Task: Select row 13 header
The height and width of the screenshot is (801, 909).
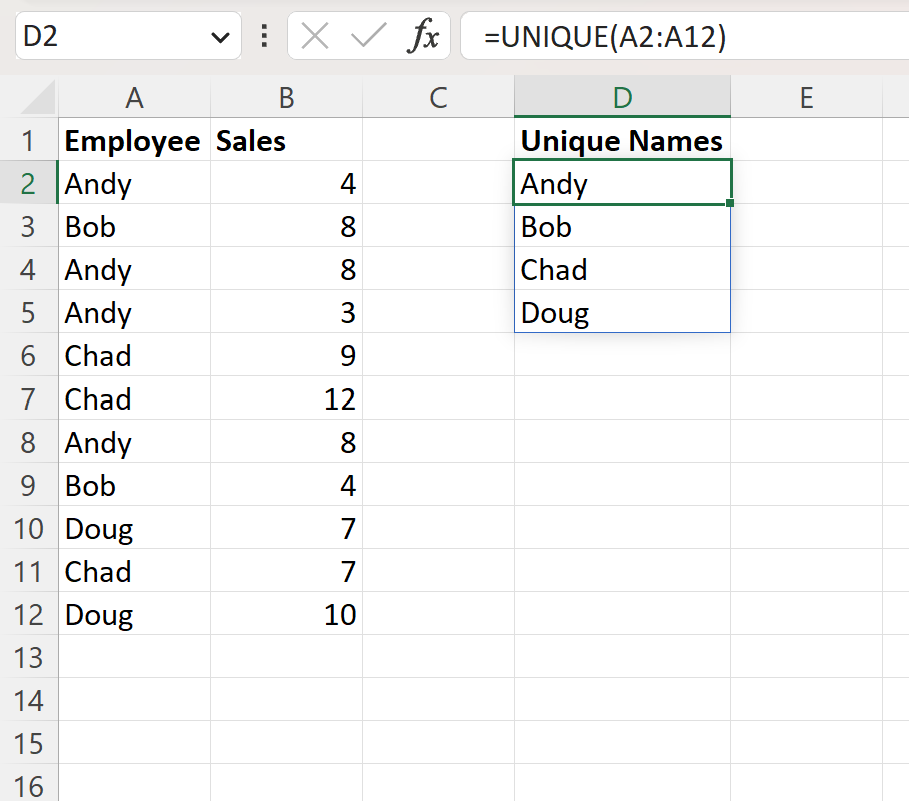Action: (28, 657)
